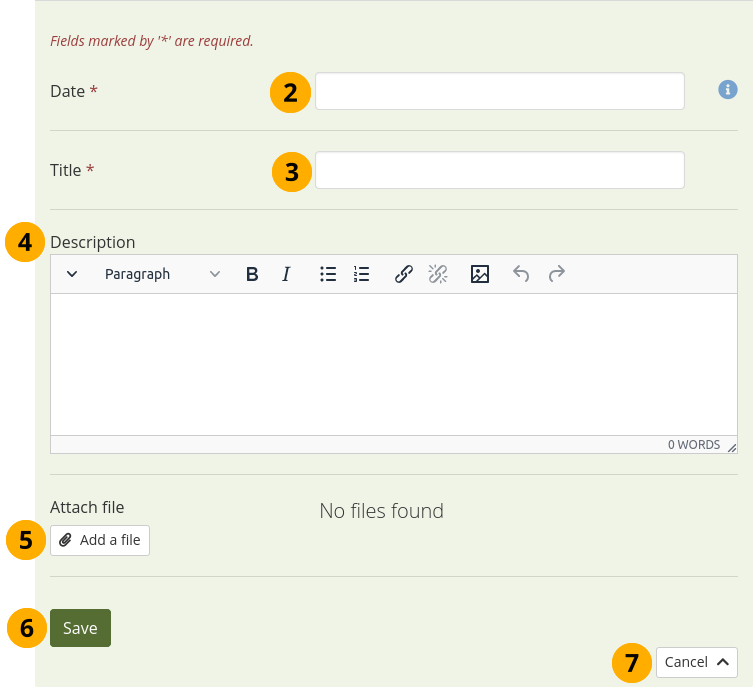The height and width of the screenshot is (687, 753).
Task: Focus the Date input field
Action: click(x=499, y=91)
